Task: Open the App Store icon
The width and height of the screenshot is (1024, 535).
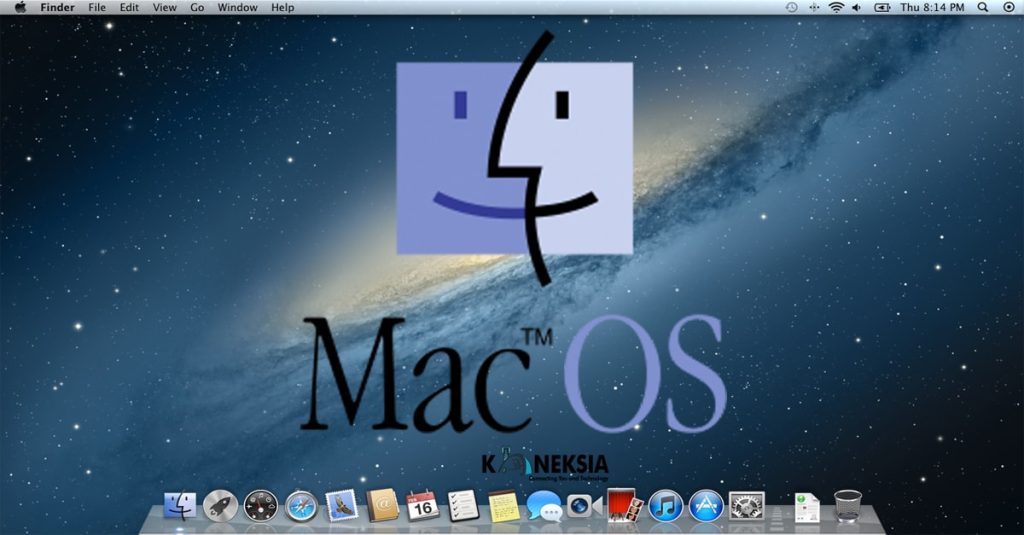Action: pyautogui.click(x=706, y=506)
